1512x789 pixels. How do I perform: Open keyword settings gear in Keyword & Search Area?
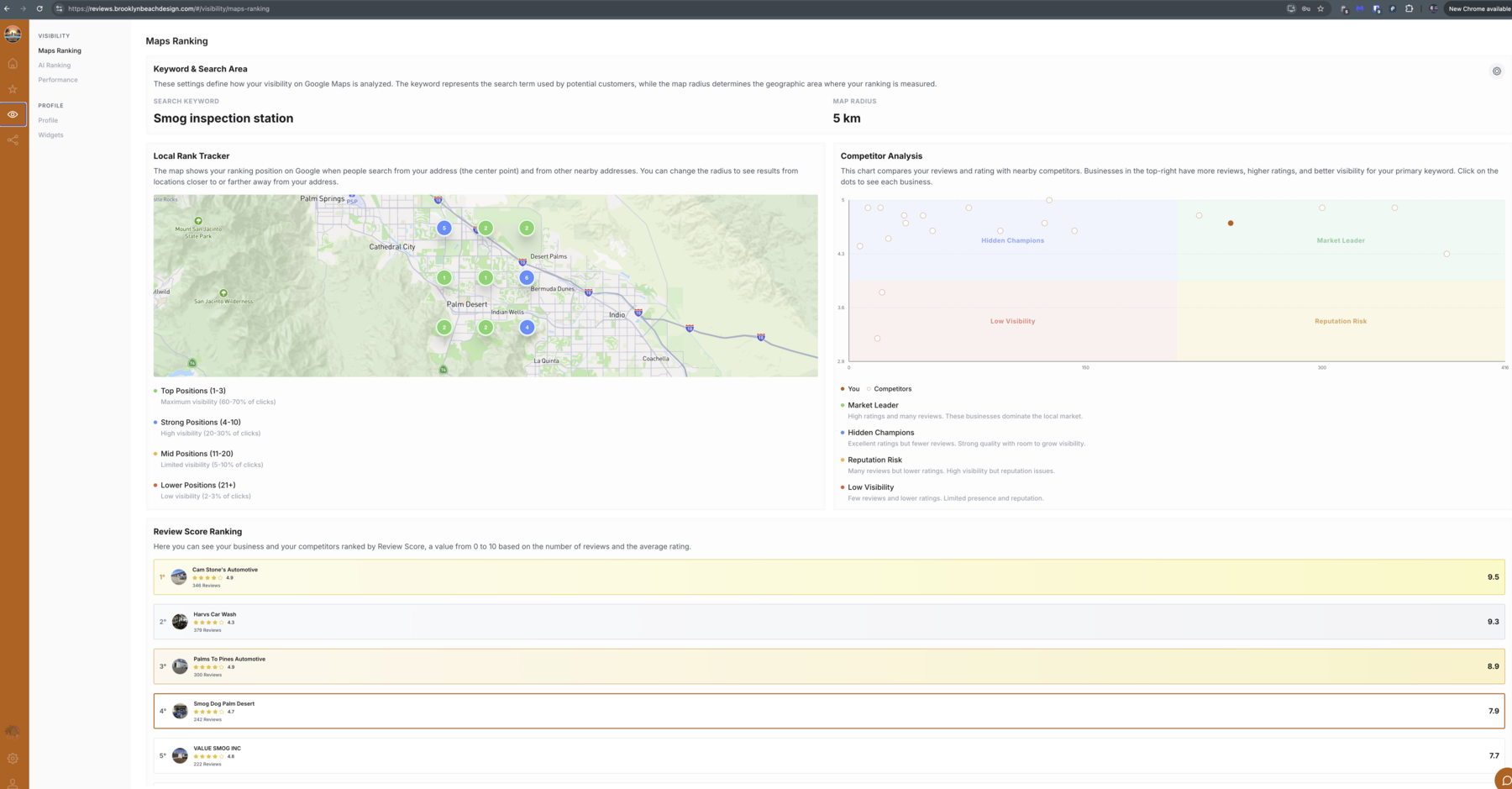(1497, 71)
